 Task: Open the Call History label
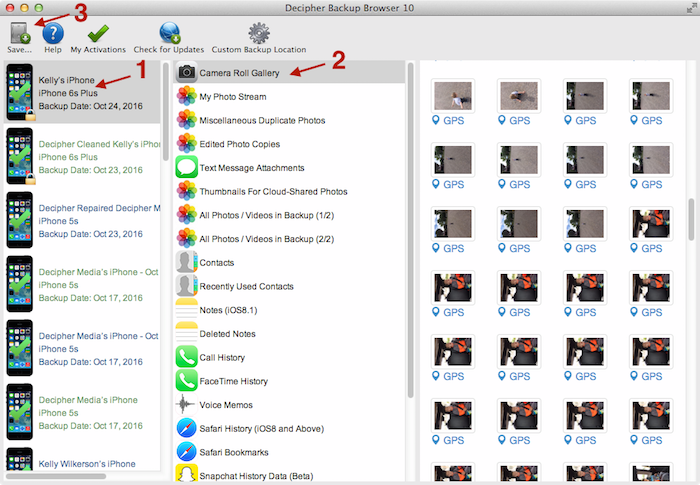click(x=222, y=357)
